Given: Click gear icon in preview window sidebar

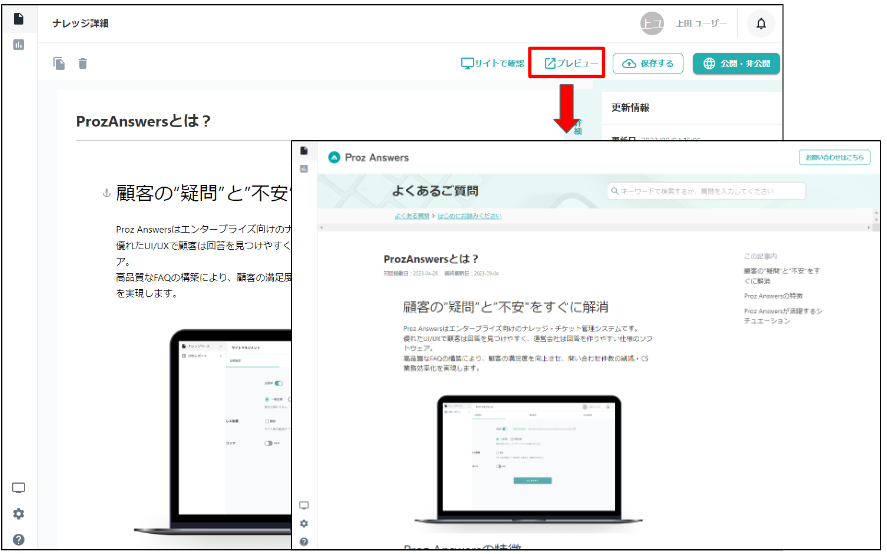Looking at the screenshot, I should pos(304,523).
